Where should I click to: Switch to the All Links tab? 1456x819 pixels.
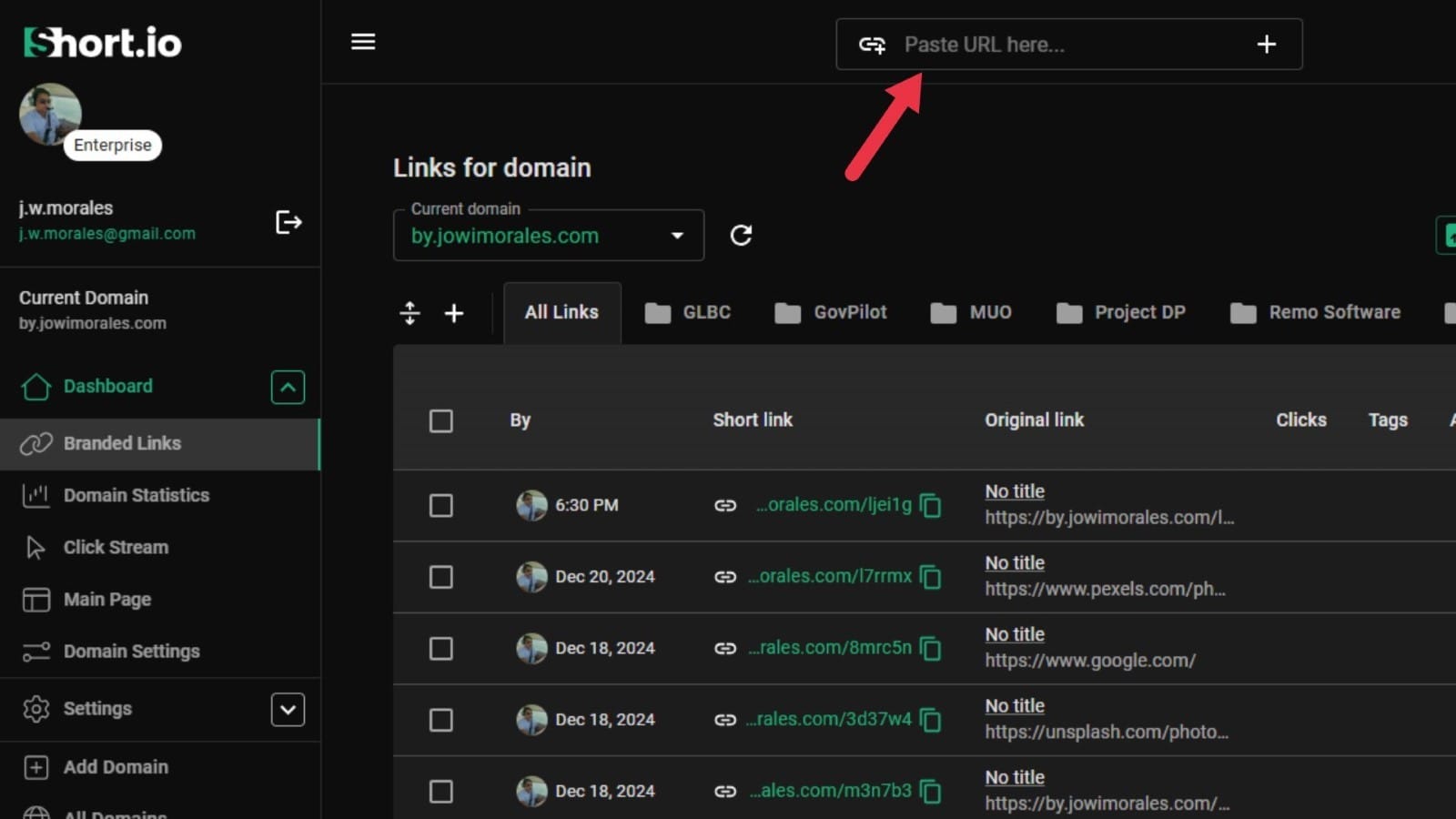click(x=561, y=312)
